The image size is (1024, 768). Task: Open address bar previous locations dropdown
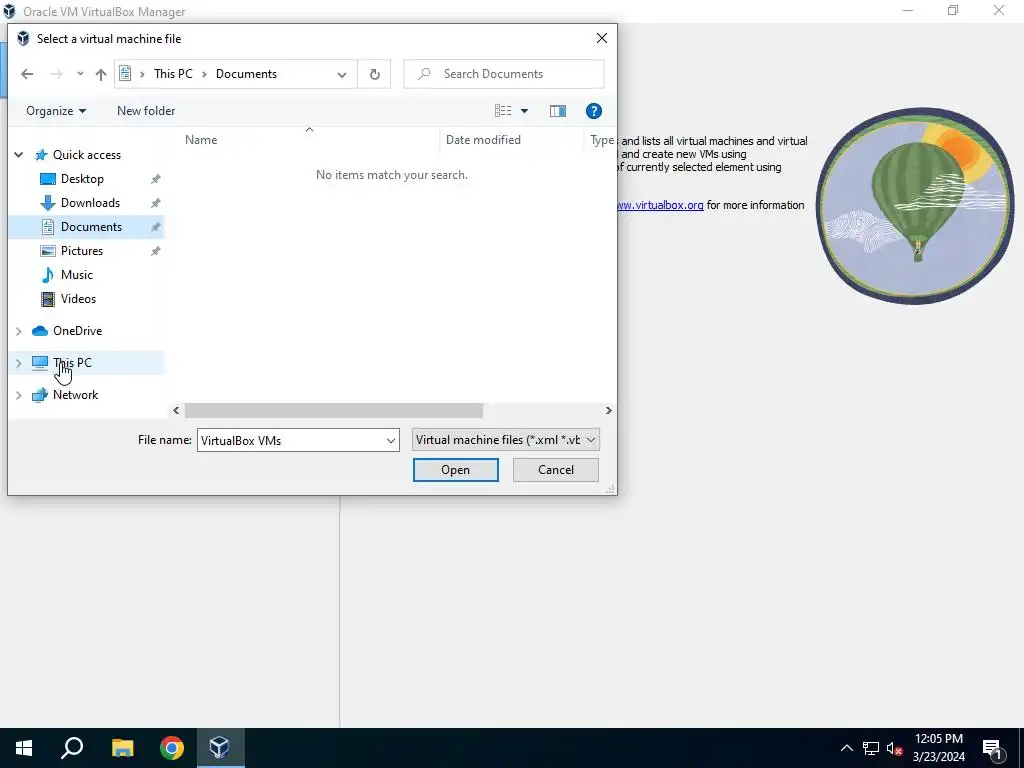[x=342, y=74]
